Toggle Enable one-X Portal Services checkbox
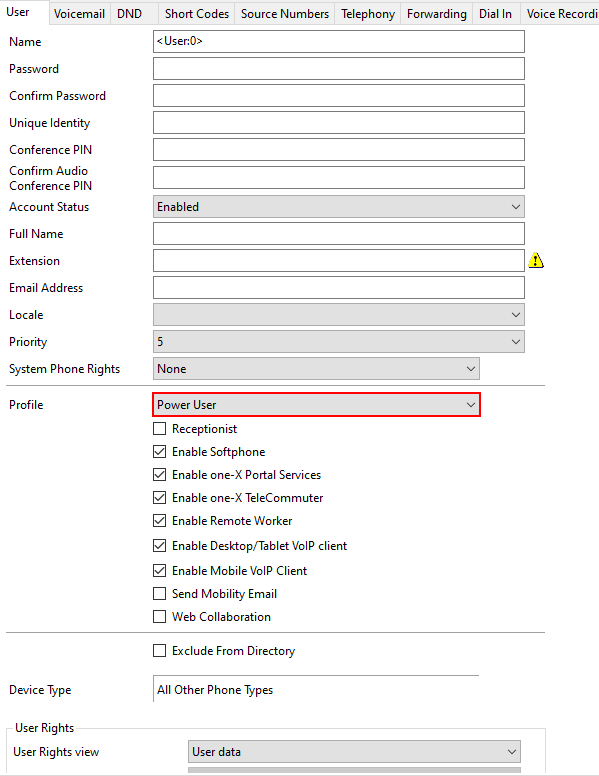 [159, 475]
